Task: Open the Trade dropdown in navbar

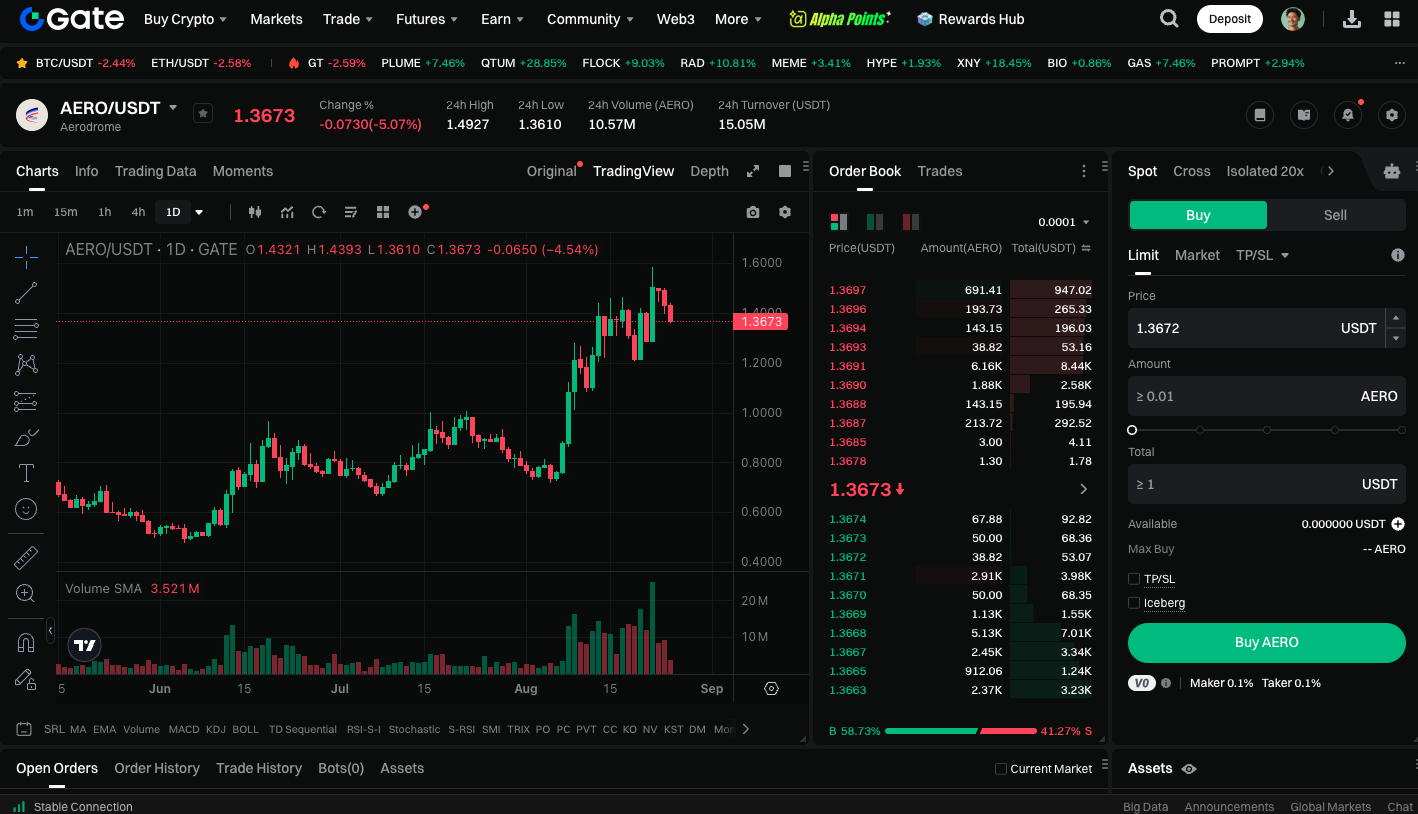Action: point(348,19)
